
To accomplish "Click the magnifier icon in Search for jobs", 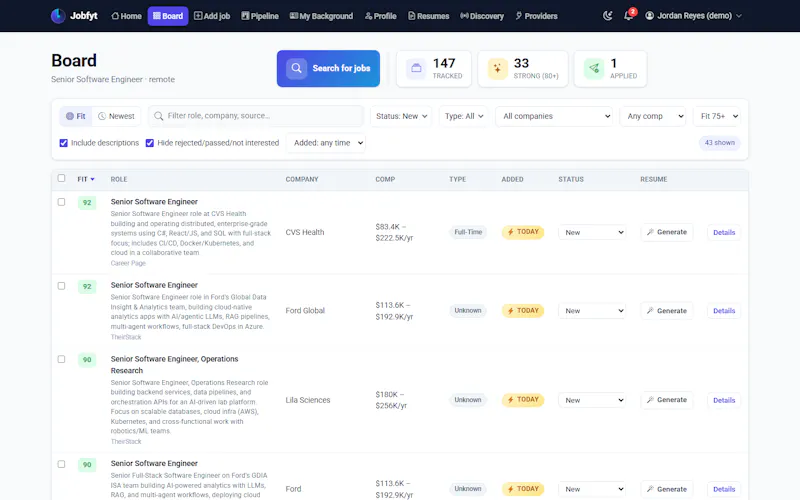I will pos(296,68).
